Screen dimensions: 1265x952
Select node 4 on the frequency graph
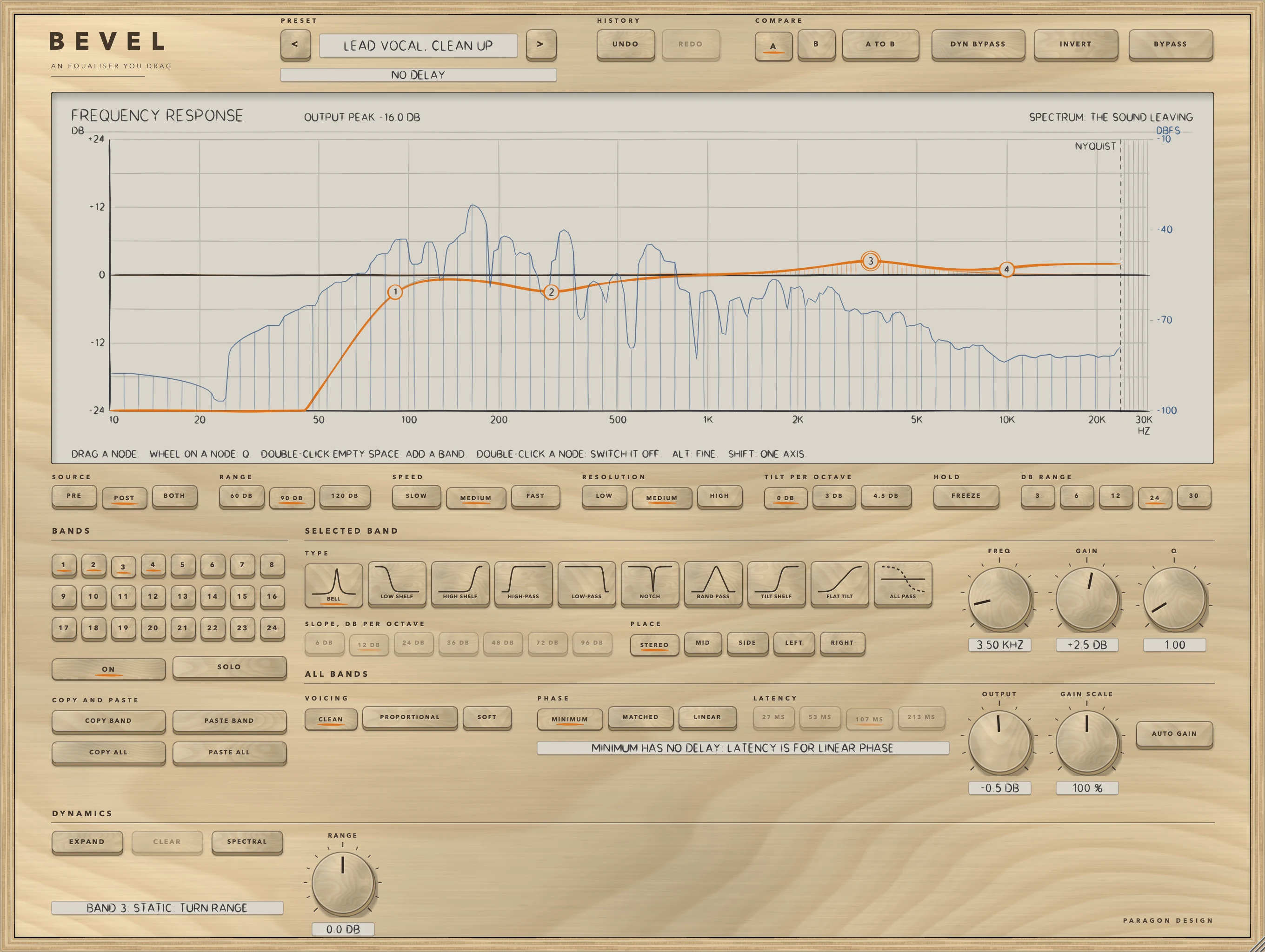point(1006,269)
